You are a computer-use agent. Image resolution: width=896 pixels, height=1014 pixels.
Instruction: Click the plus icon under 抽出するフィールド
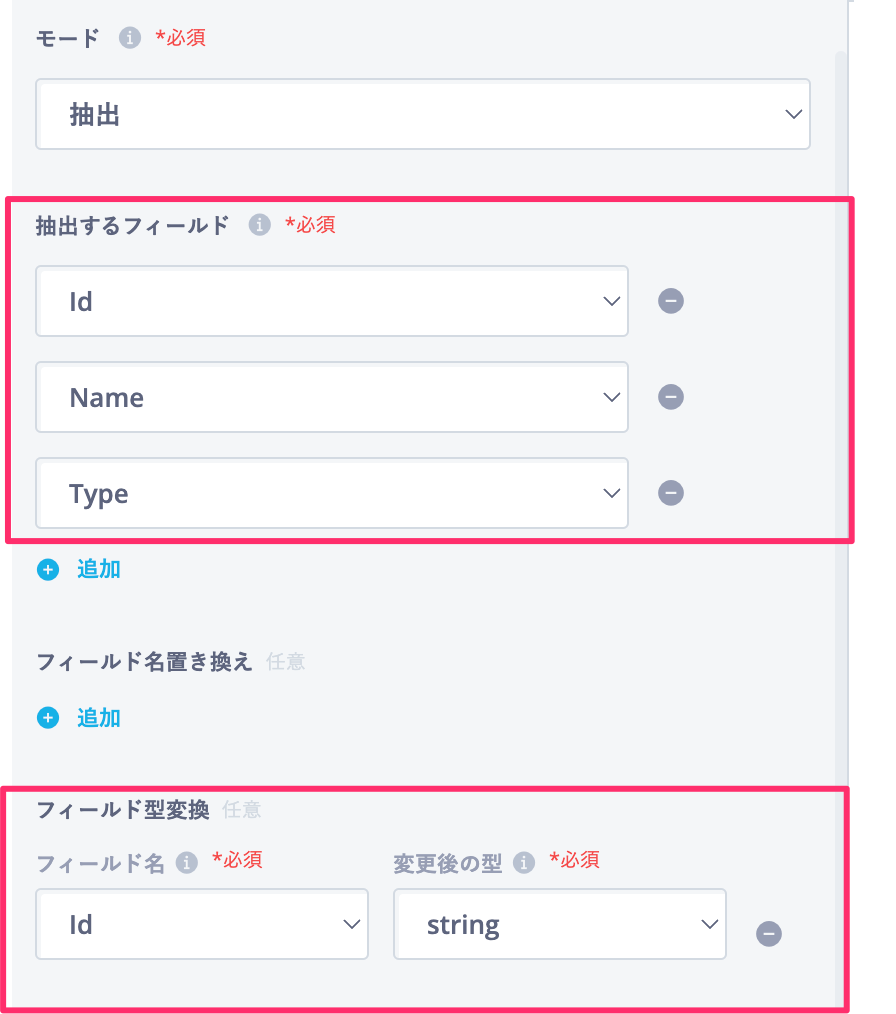(x=48, y=570)
